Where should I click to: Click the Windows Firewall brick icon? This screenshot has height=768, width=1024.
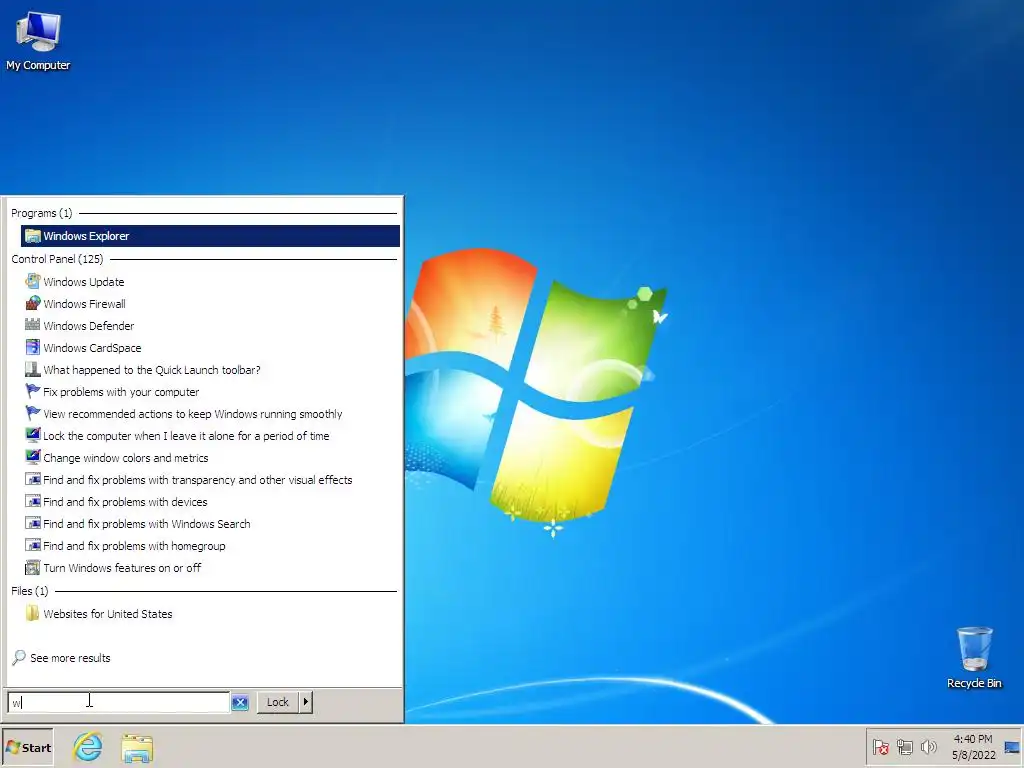[x=33, y=304]
